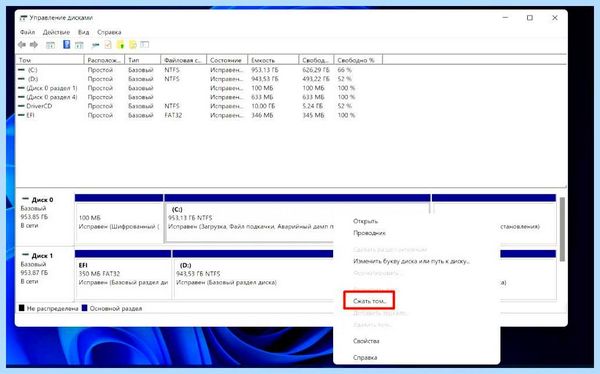Click the Диск 1 disk label panel
The width and height of the screenshot is (600, 374).
click(x=45, y=274)
